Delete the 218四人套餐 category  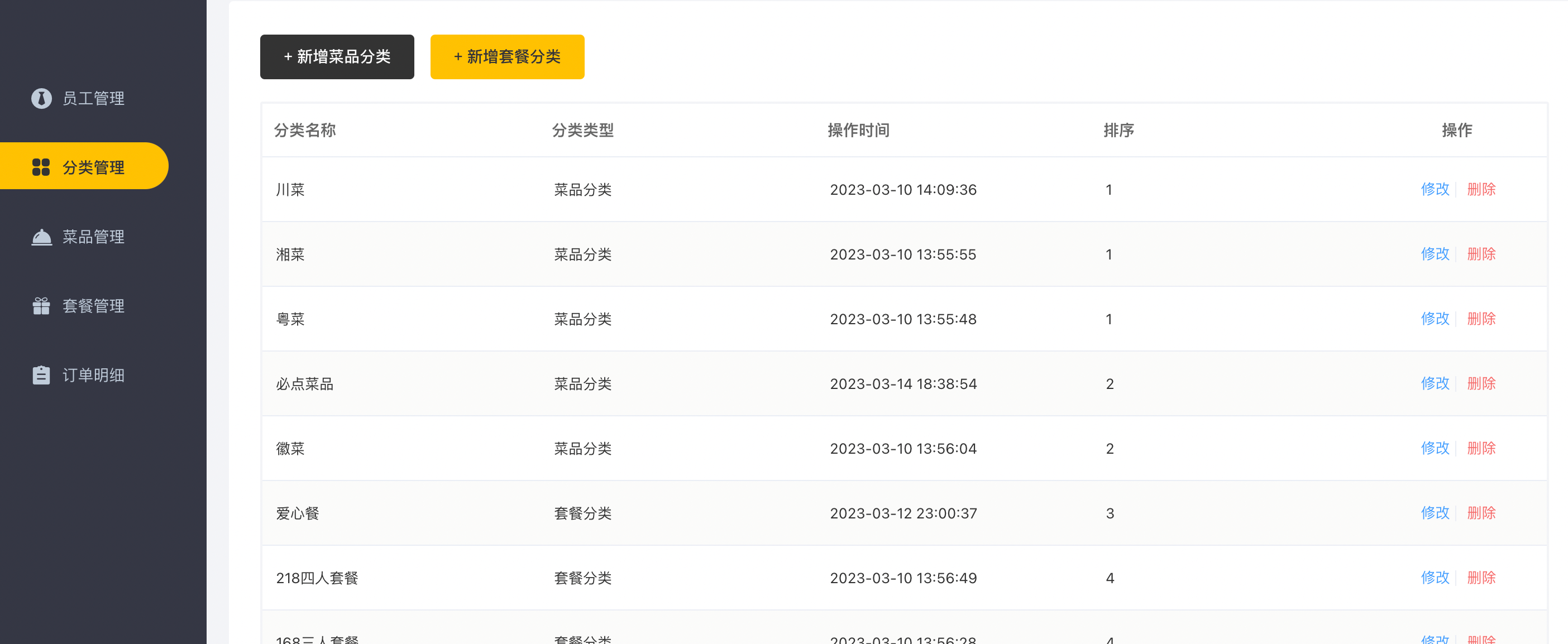[1481, 578]
